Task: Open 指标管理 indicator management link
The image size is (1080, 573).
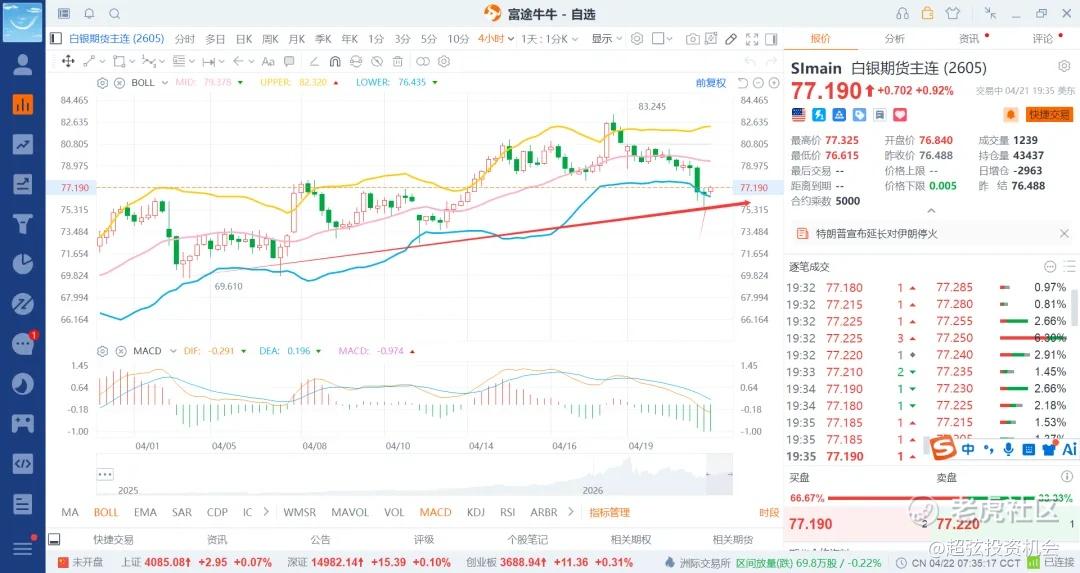Action: 609,512
